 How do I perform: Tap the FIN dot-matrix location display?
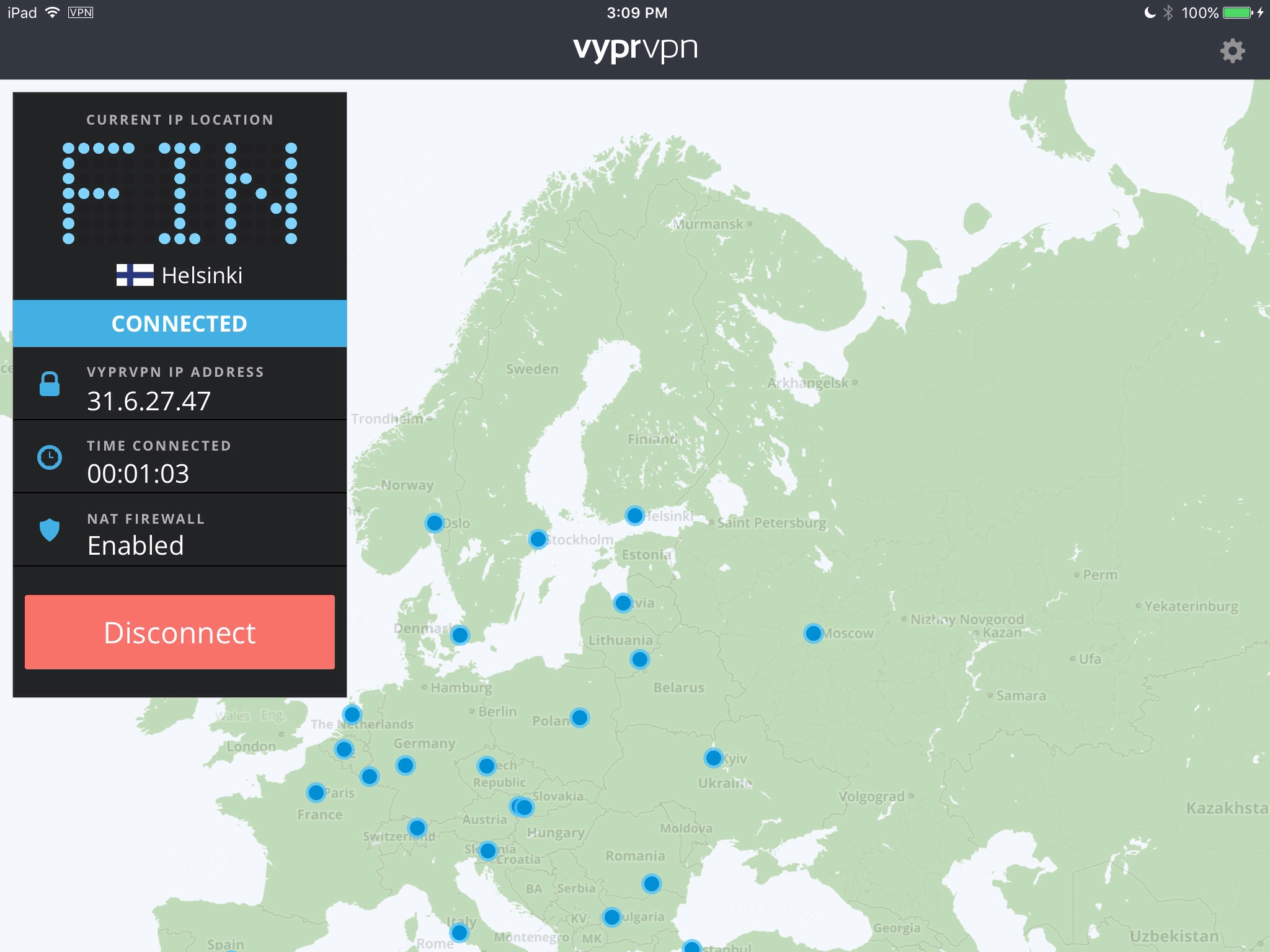point(179,193)
